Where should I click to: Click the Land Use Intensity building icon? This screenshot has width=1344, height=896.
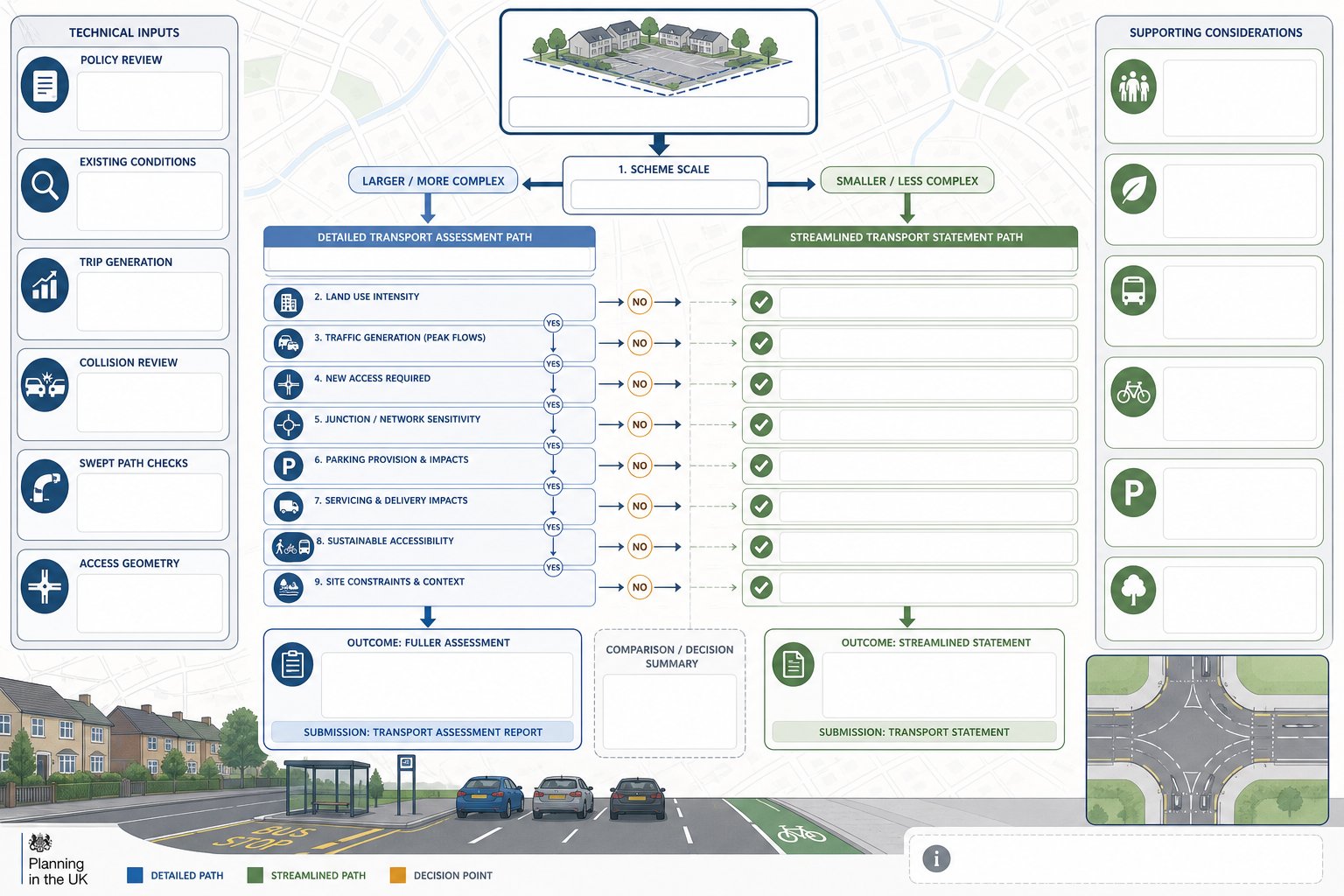coord(288,303)
